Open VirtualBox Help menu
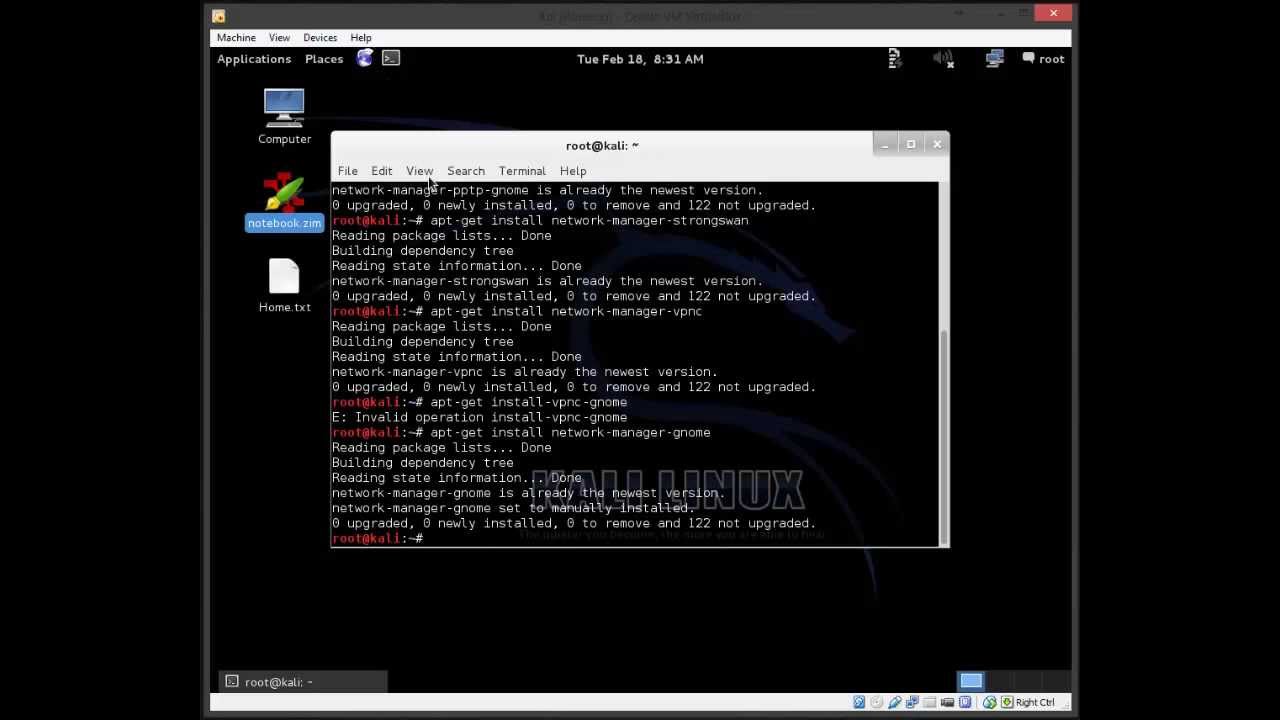The image size is (1280, 720). tap(361, 38)
